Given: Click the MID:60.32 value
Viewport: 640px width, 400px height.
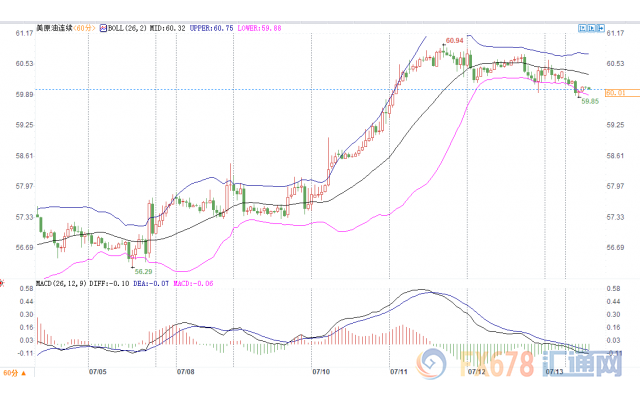Looking at the screenshot, I should (167, 28).
